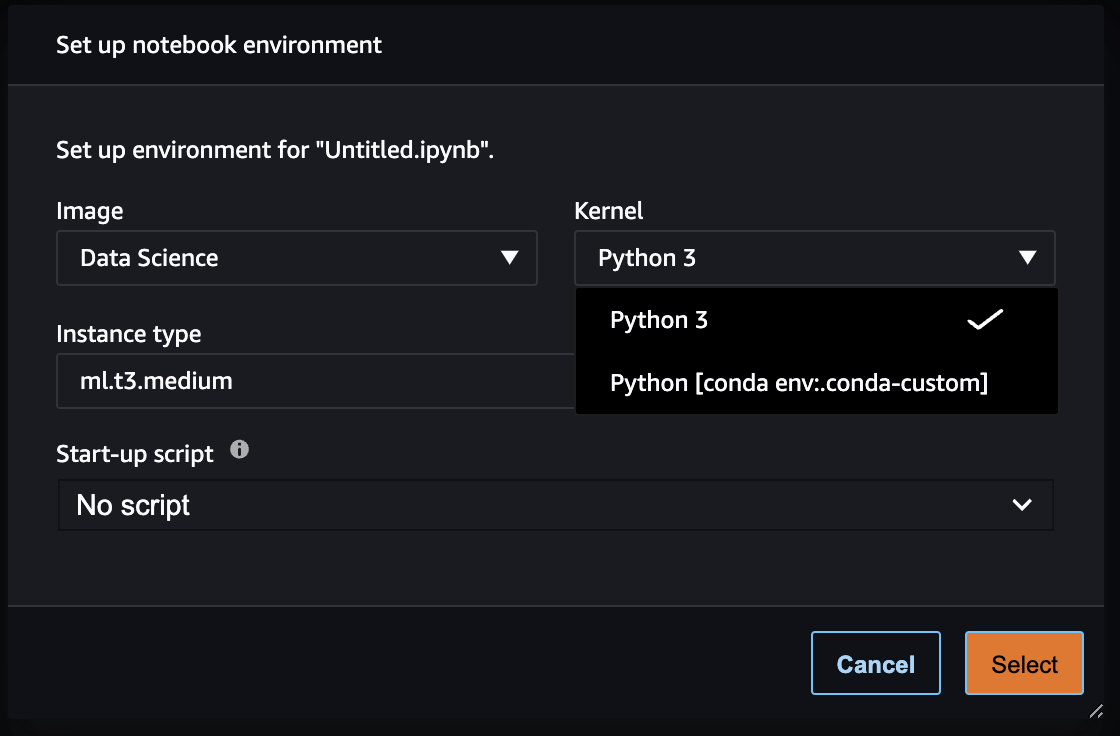The width and height of the screenshot is (1120, 736).
Task: Click the Kernel field label
Action: click(609, 211)
